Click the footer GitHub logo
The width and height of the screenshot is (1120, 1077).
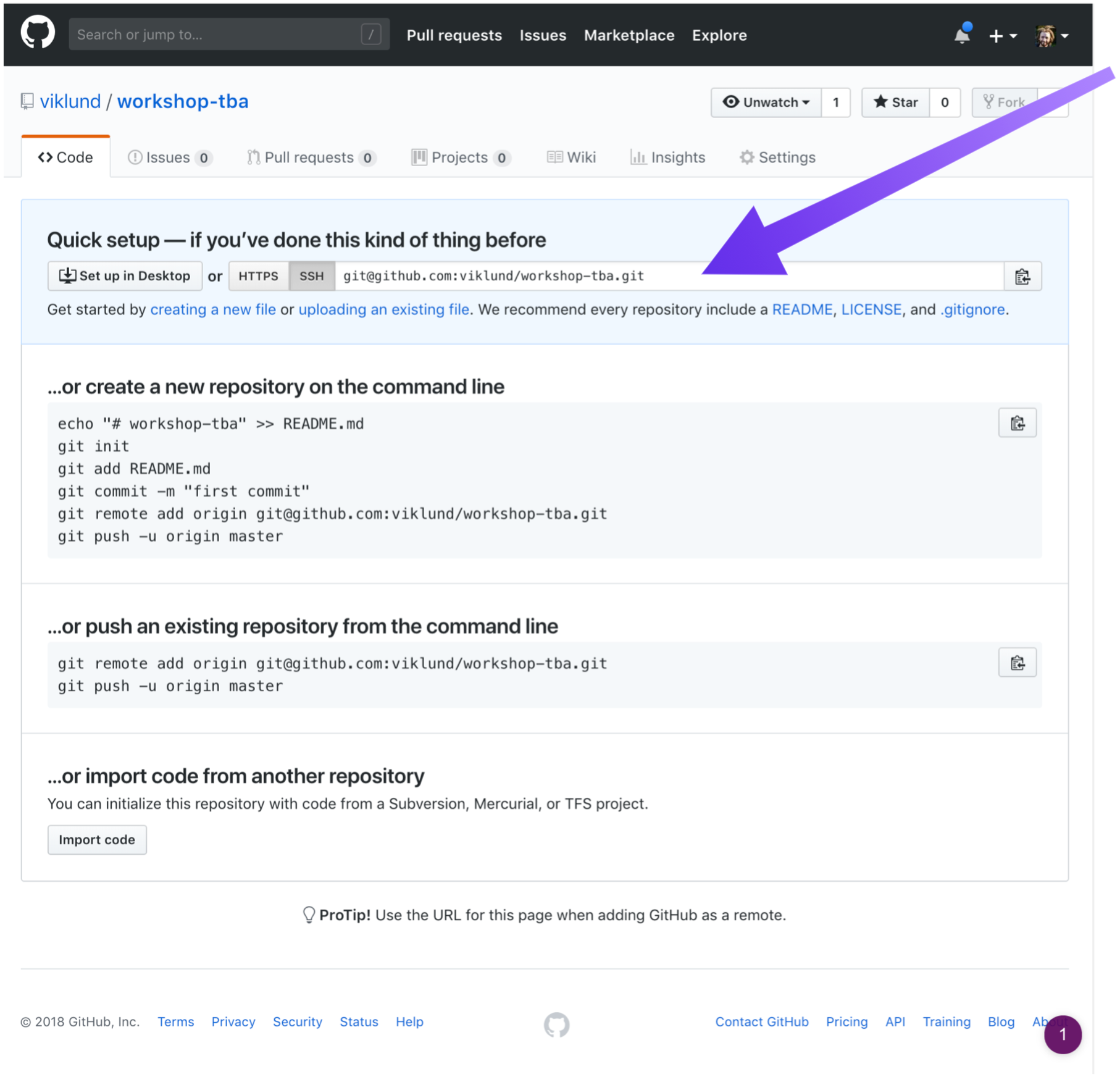coord(556,1025)
